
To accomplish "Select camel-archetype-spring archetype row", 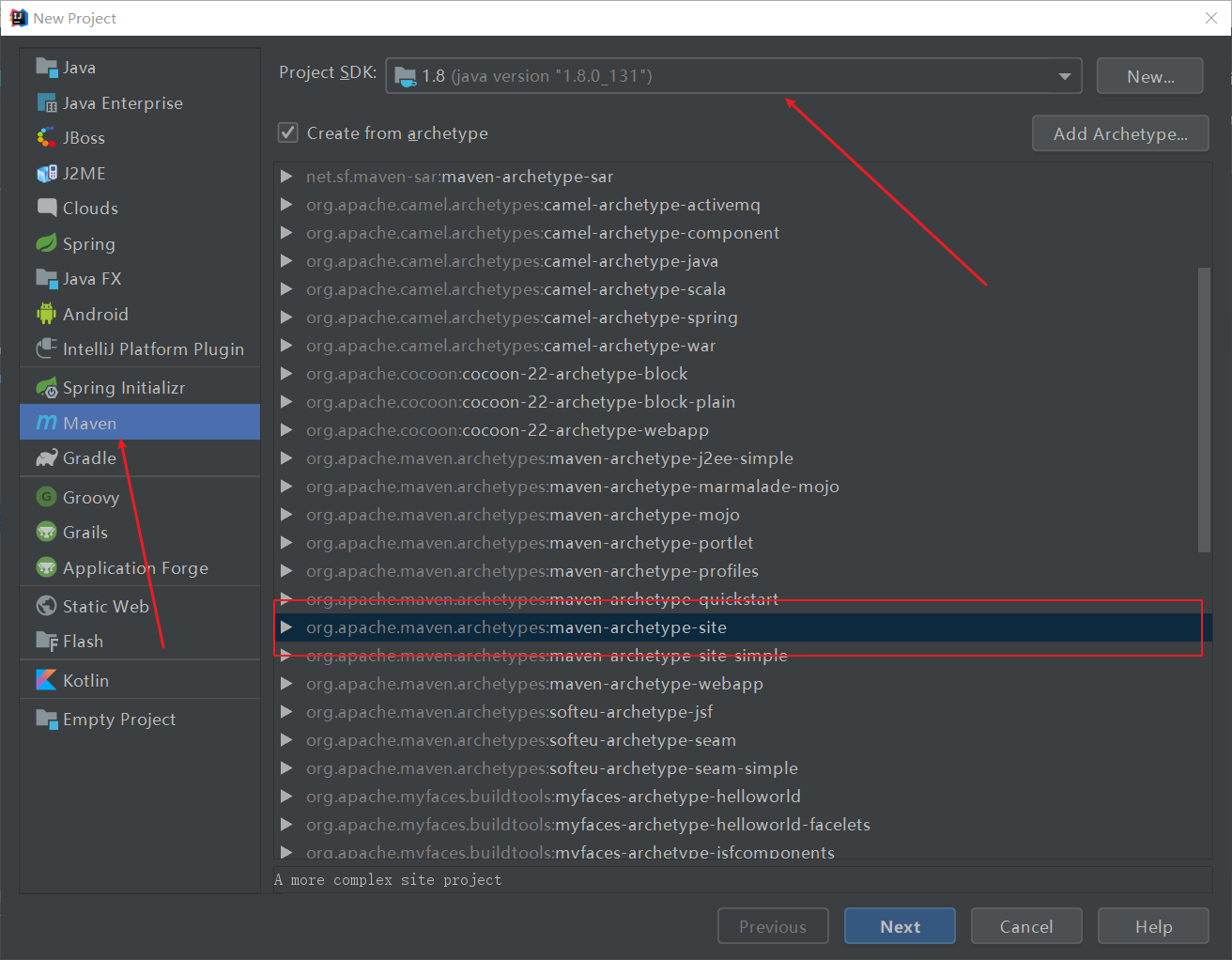I will 743,317.
